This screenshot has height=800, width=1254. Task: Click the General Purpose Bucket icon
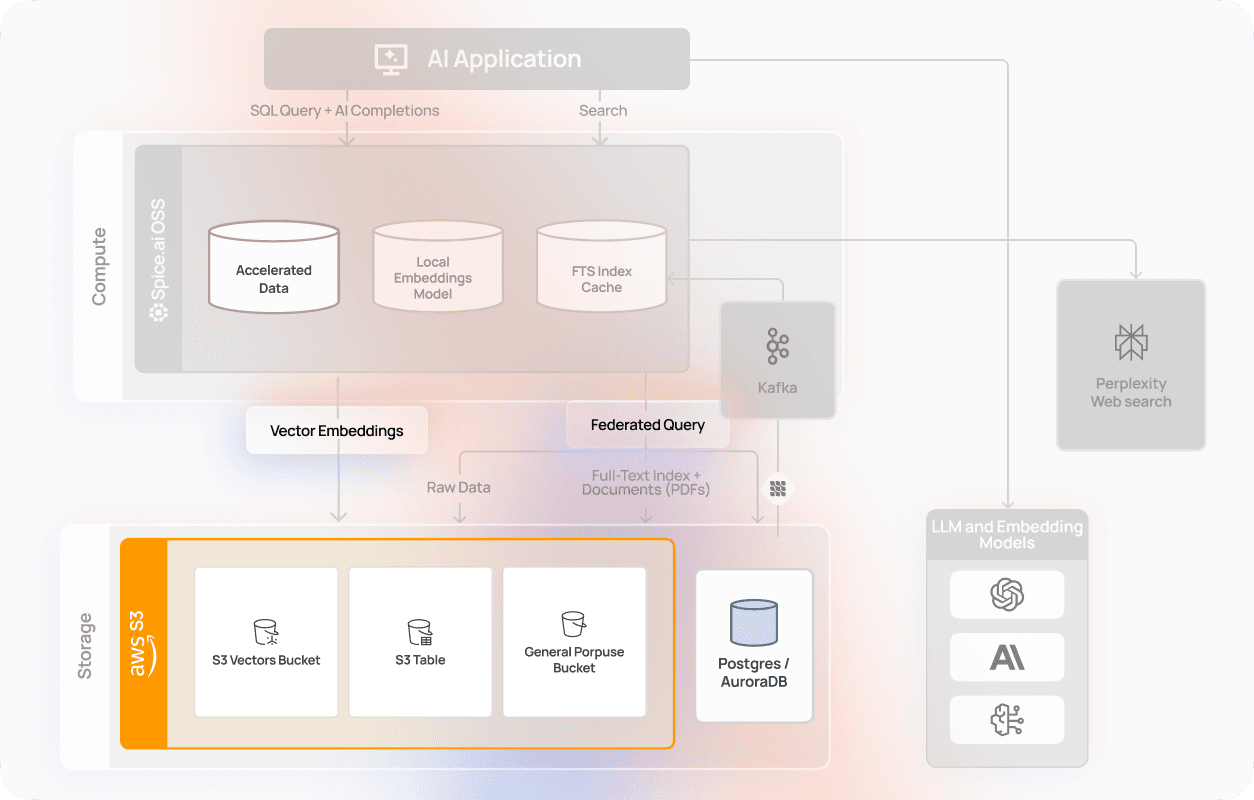point(574,624)
